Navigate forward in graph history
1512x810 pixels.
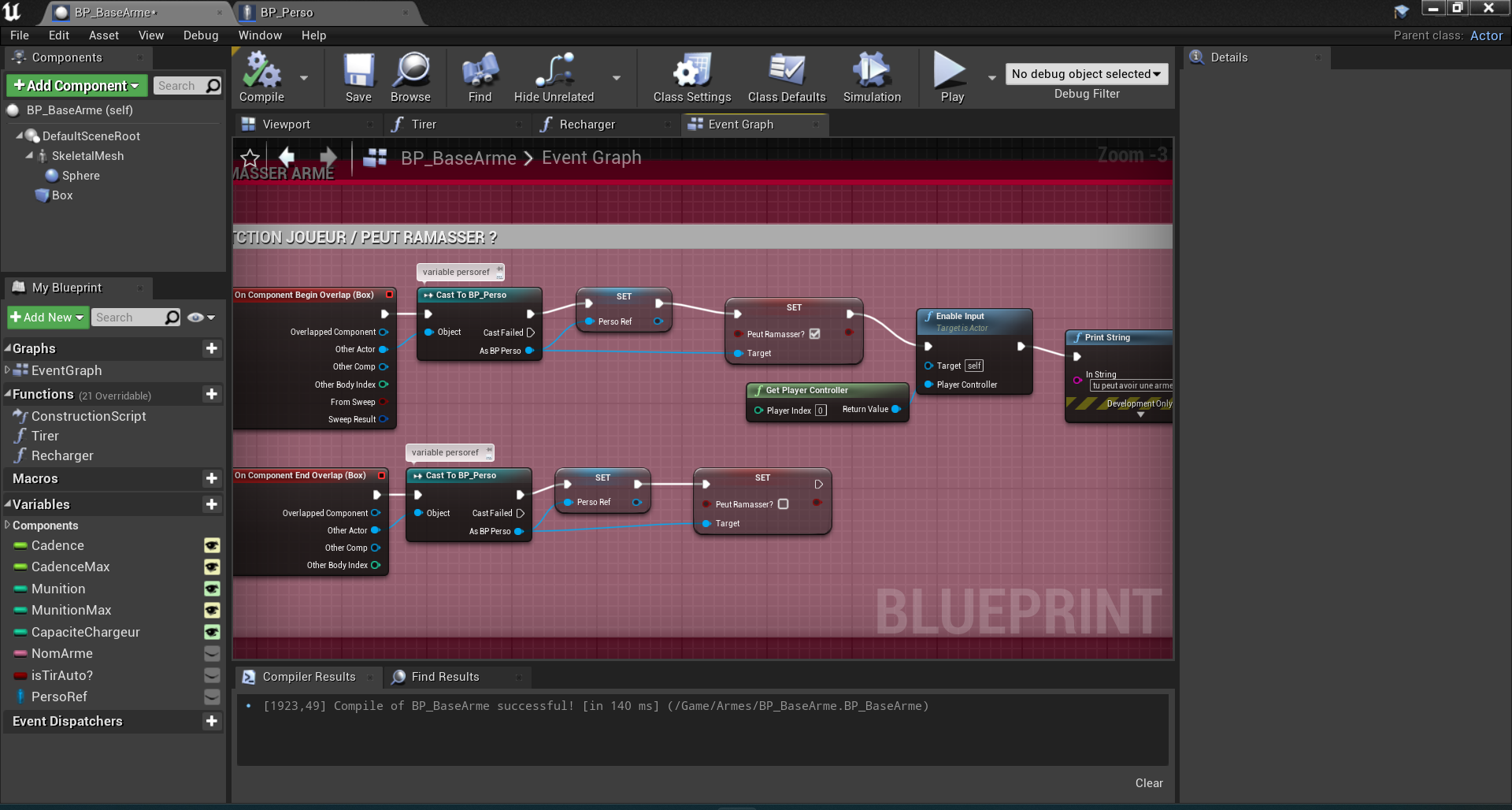coord(328,157)
